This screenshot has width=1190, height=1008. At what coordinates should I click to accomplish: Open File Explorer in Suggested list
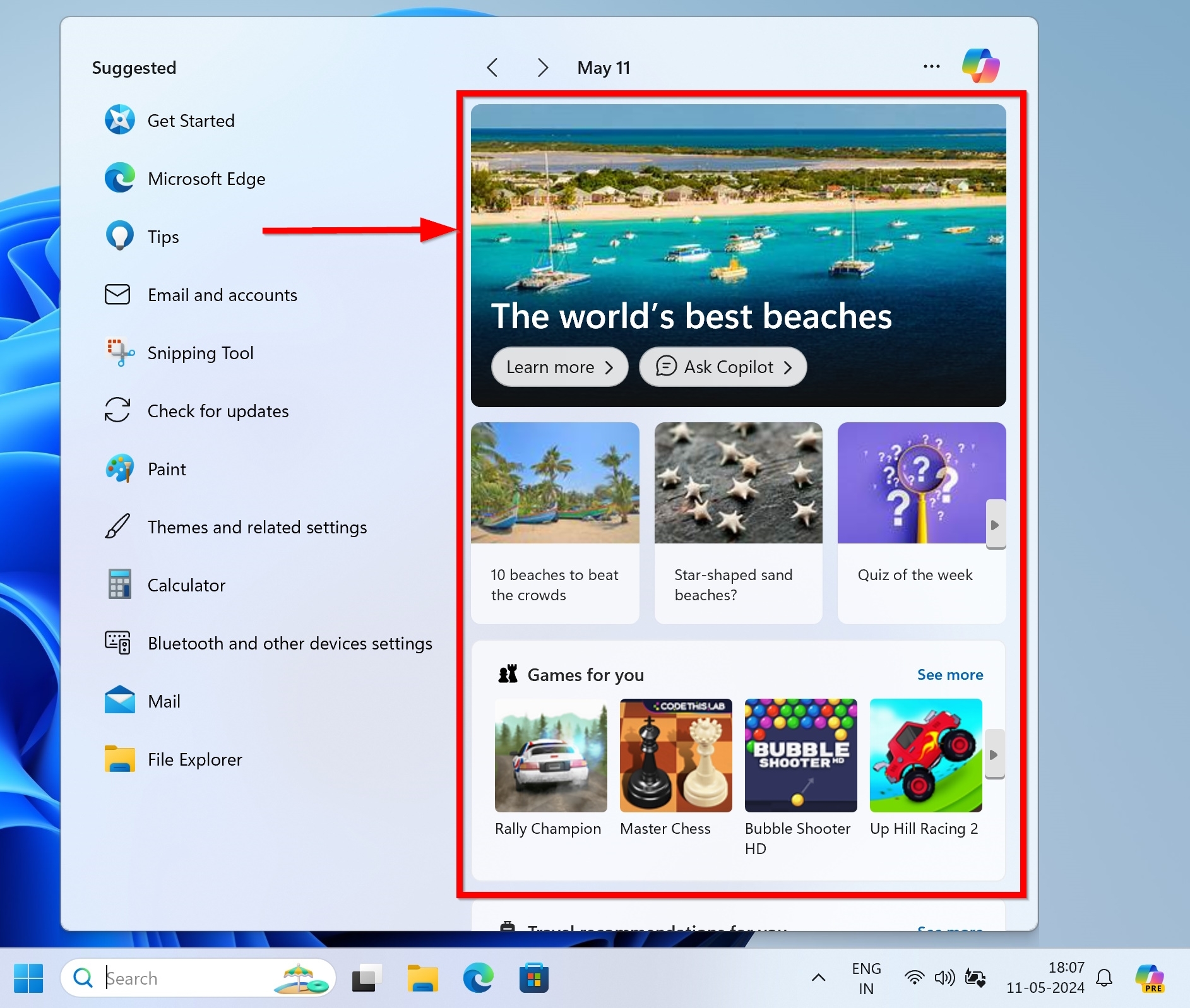pyautogui.click(x=174, y=759)
